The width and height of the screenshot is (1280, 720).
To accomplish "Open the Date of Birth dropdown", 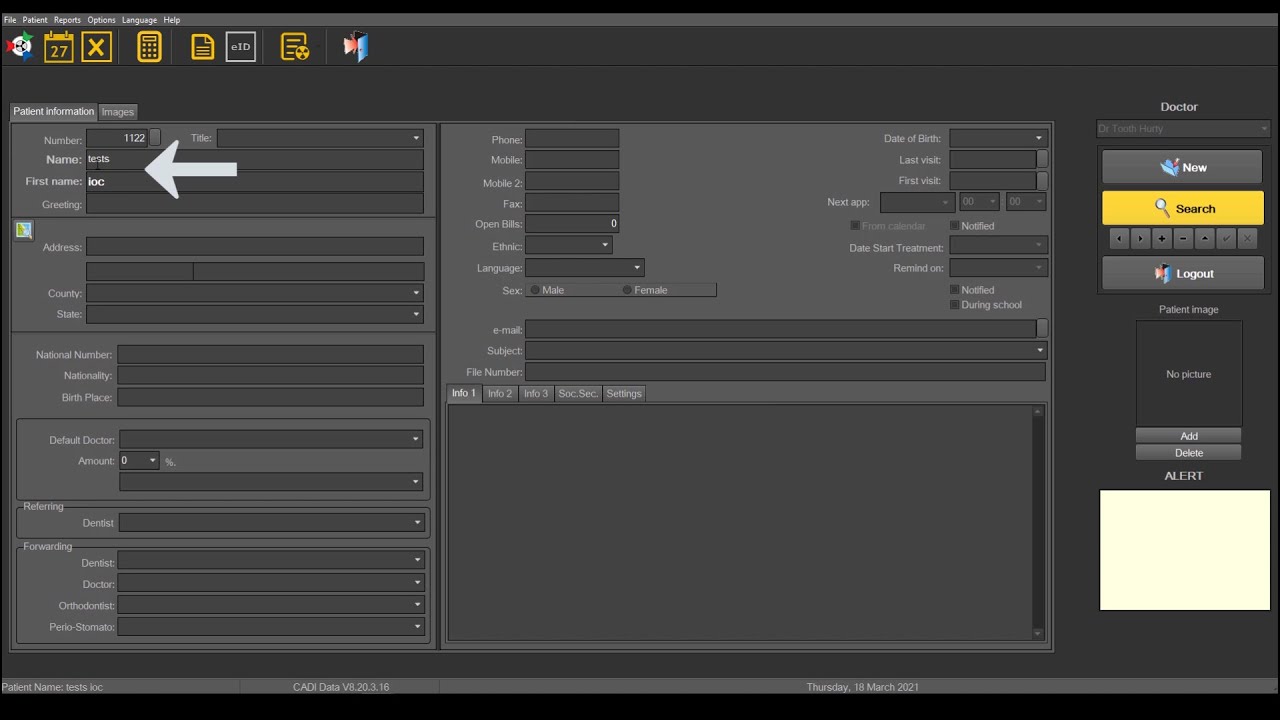I will tap(997, 138).
